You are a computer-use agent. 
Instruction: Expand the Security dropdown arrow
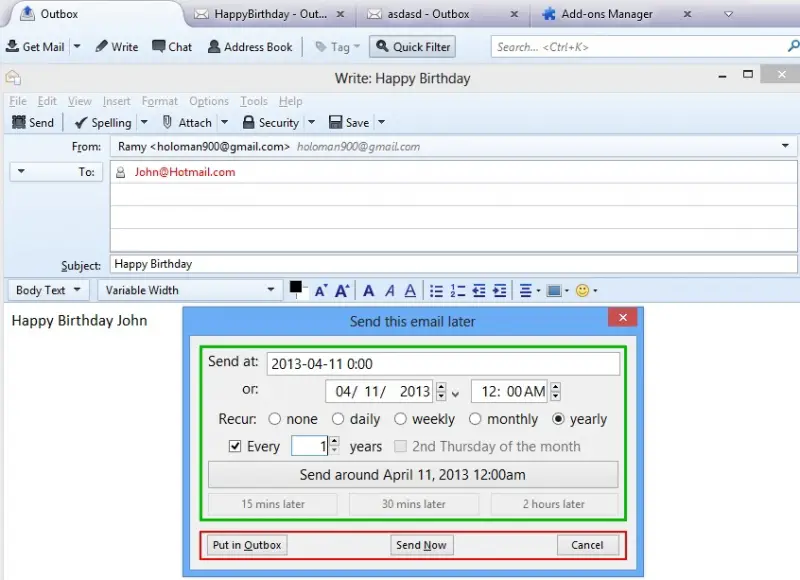tap(311, 122)
